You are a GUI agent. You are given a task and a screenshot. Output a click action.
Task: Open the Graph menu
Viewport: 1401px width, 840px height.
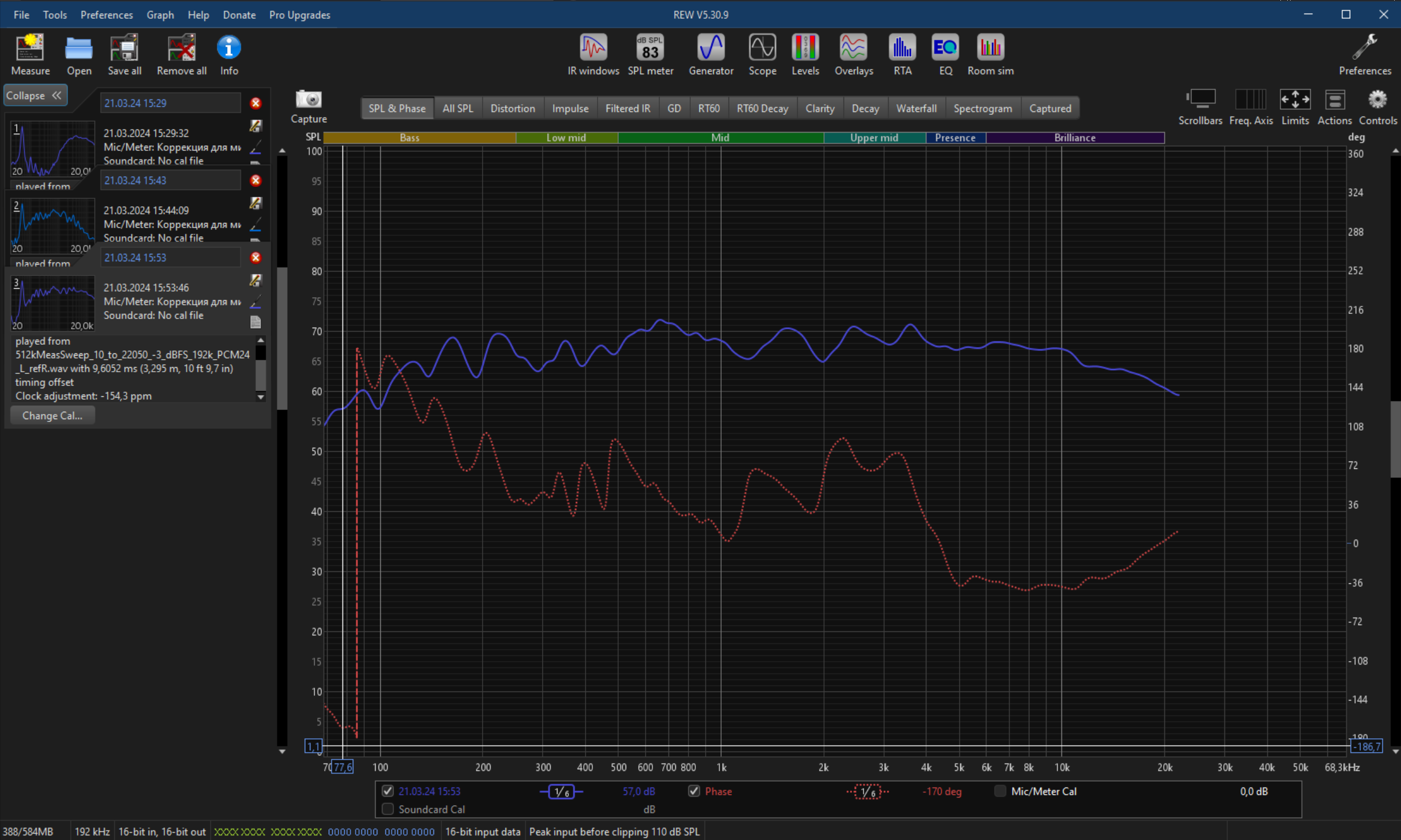[x=160, y=15]
